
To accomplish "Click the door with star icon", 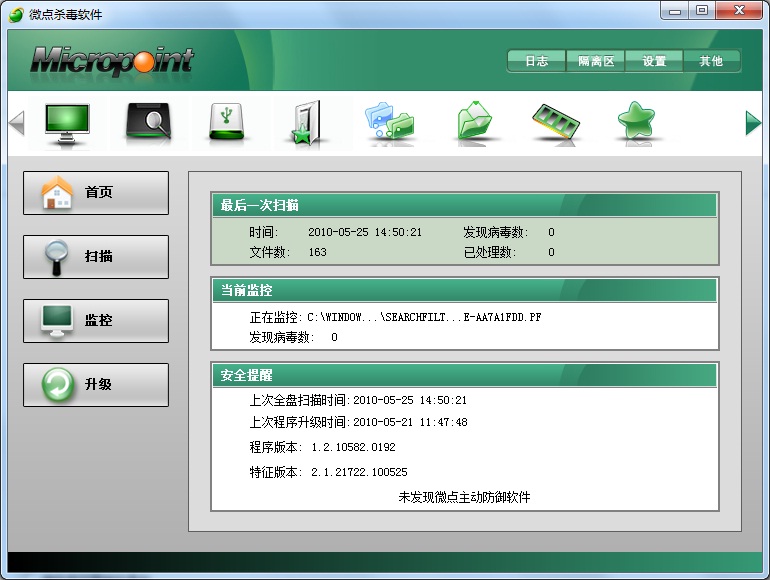I will click(x=307, y=122).
